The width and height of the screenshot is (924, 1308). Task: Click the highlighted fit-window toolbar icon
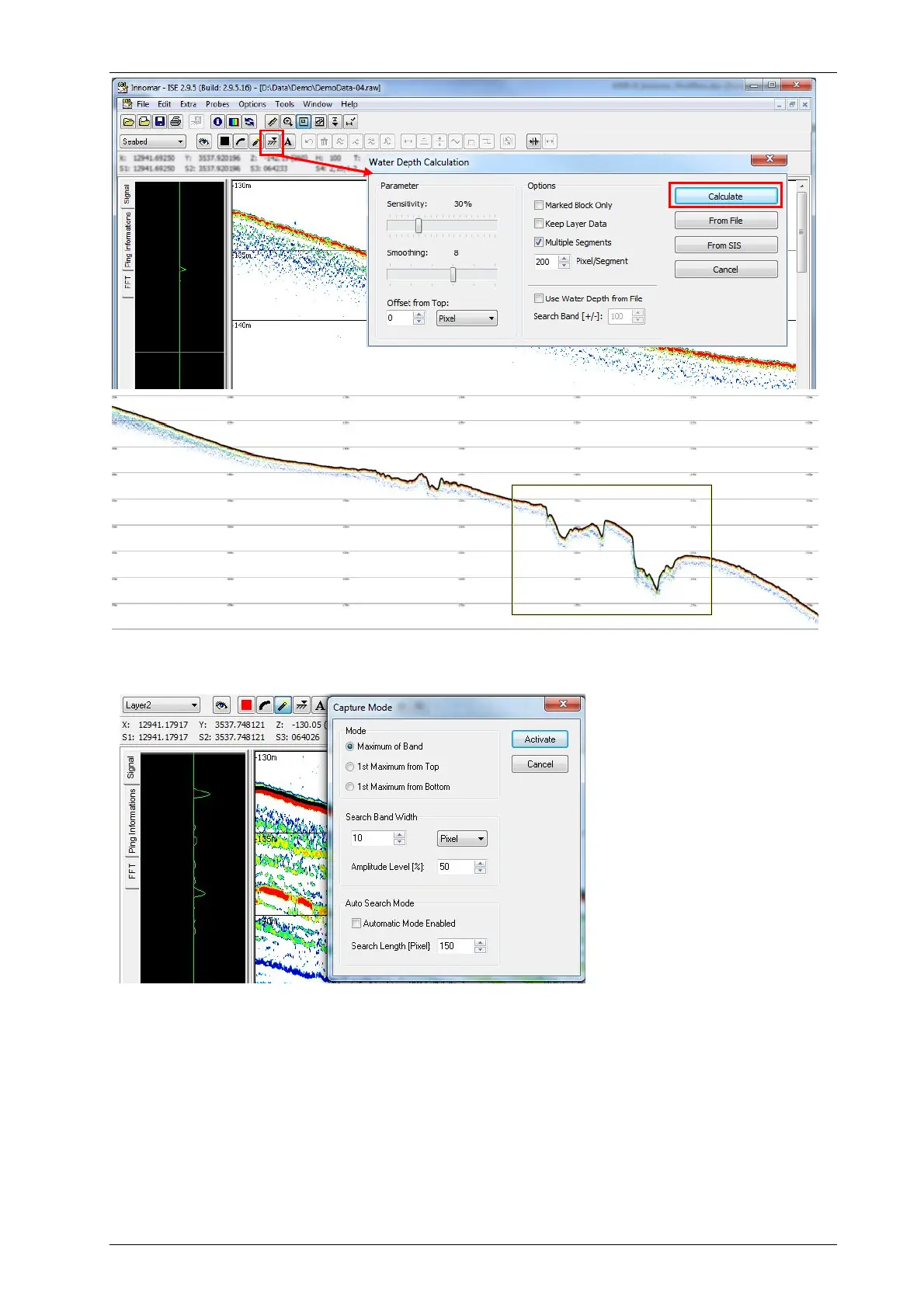(x=304, y=122)
